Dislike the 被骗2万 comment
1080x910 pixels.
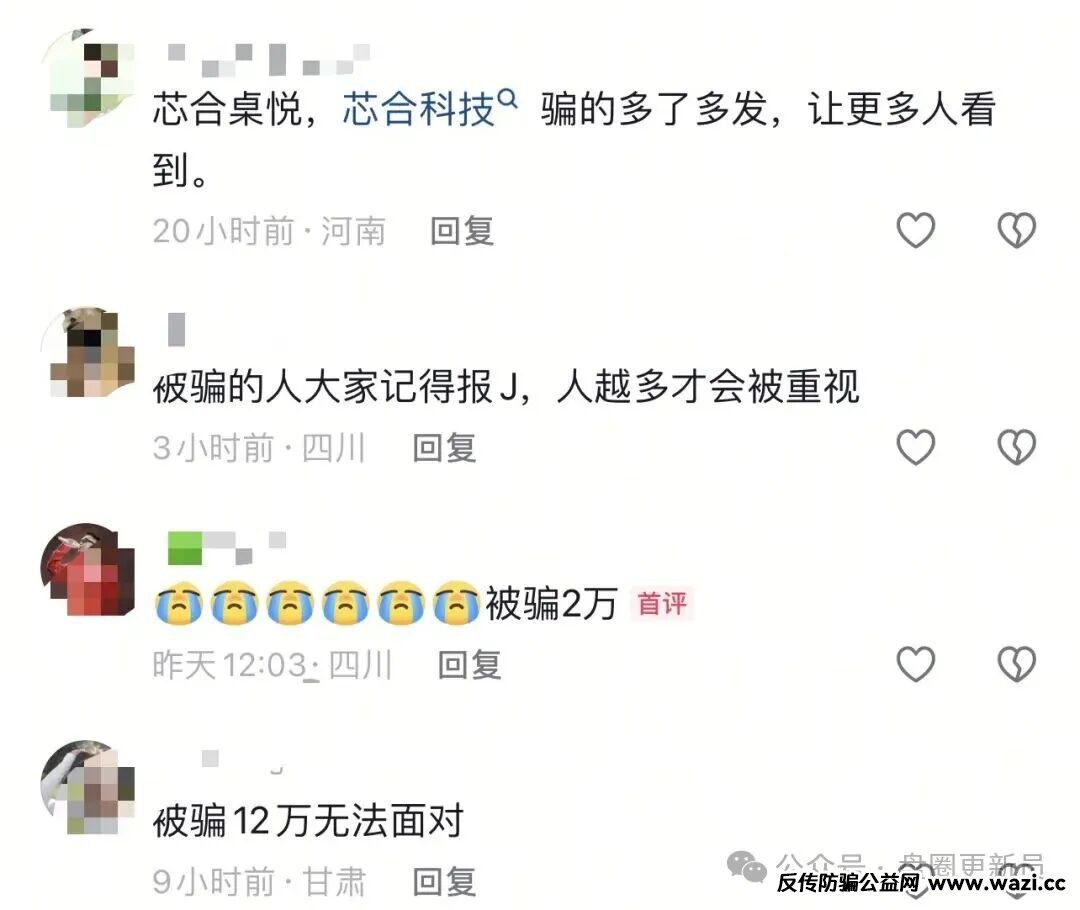[1017, 664]
